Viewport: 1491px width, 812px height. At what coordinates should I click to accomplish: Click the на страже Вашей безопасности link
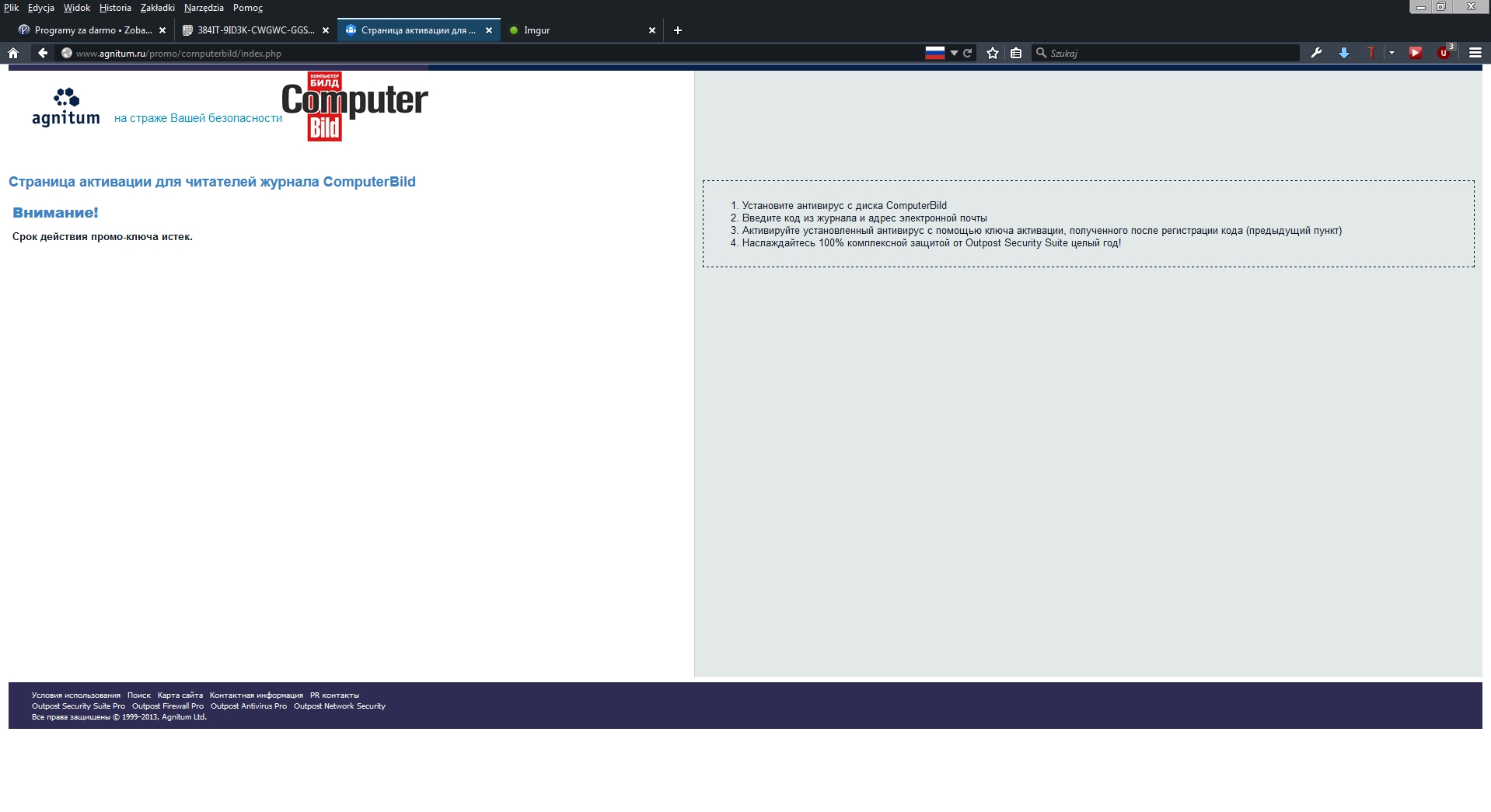click(198, 118)
